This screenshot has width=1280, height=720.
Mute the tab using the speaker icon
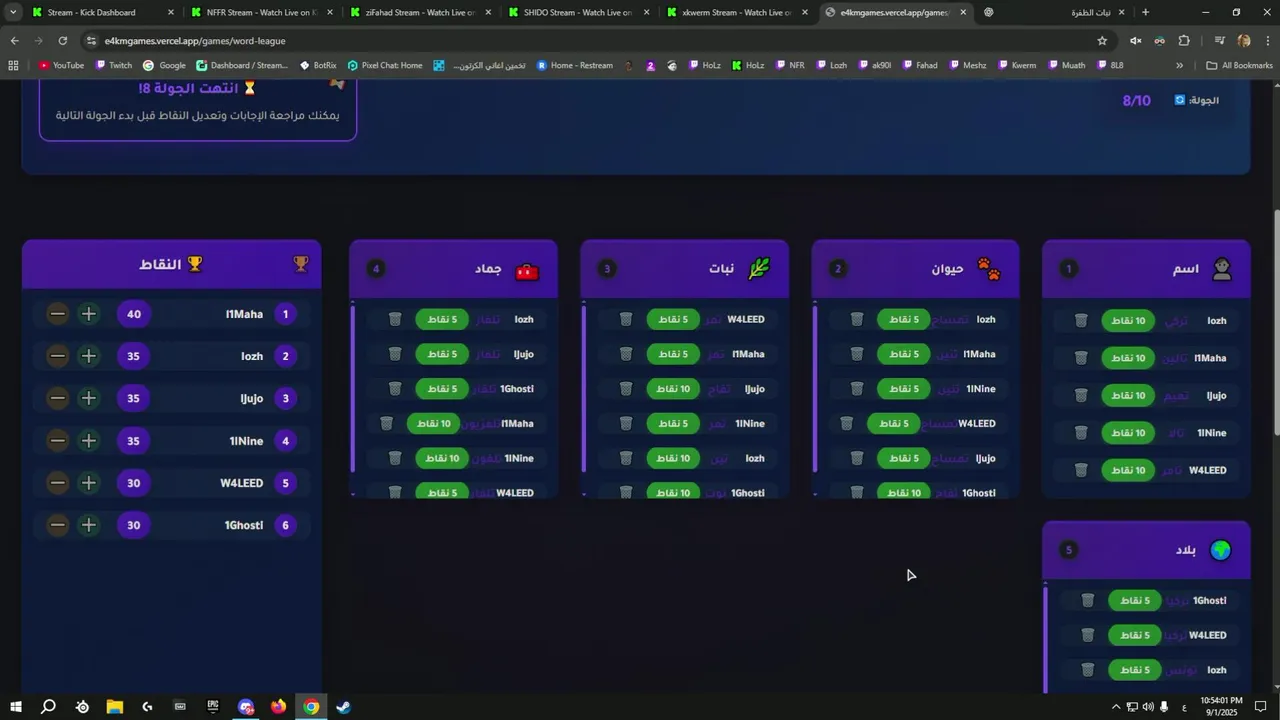[x=1136, y=41]
